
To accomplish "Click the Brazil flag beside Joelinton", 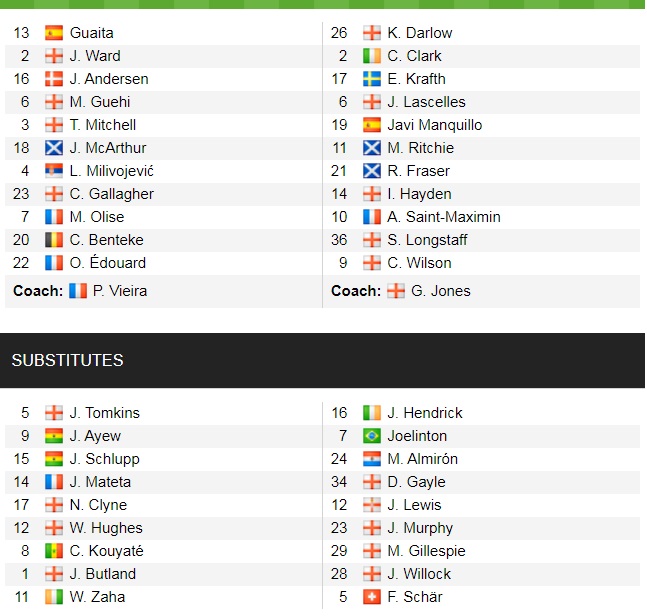I will 372,436.
